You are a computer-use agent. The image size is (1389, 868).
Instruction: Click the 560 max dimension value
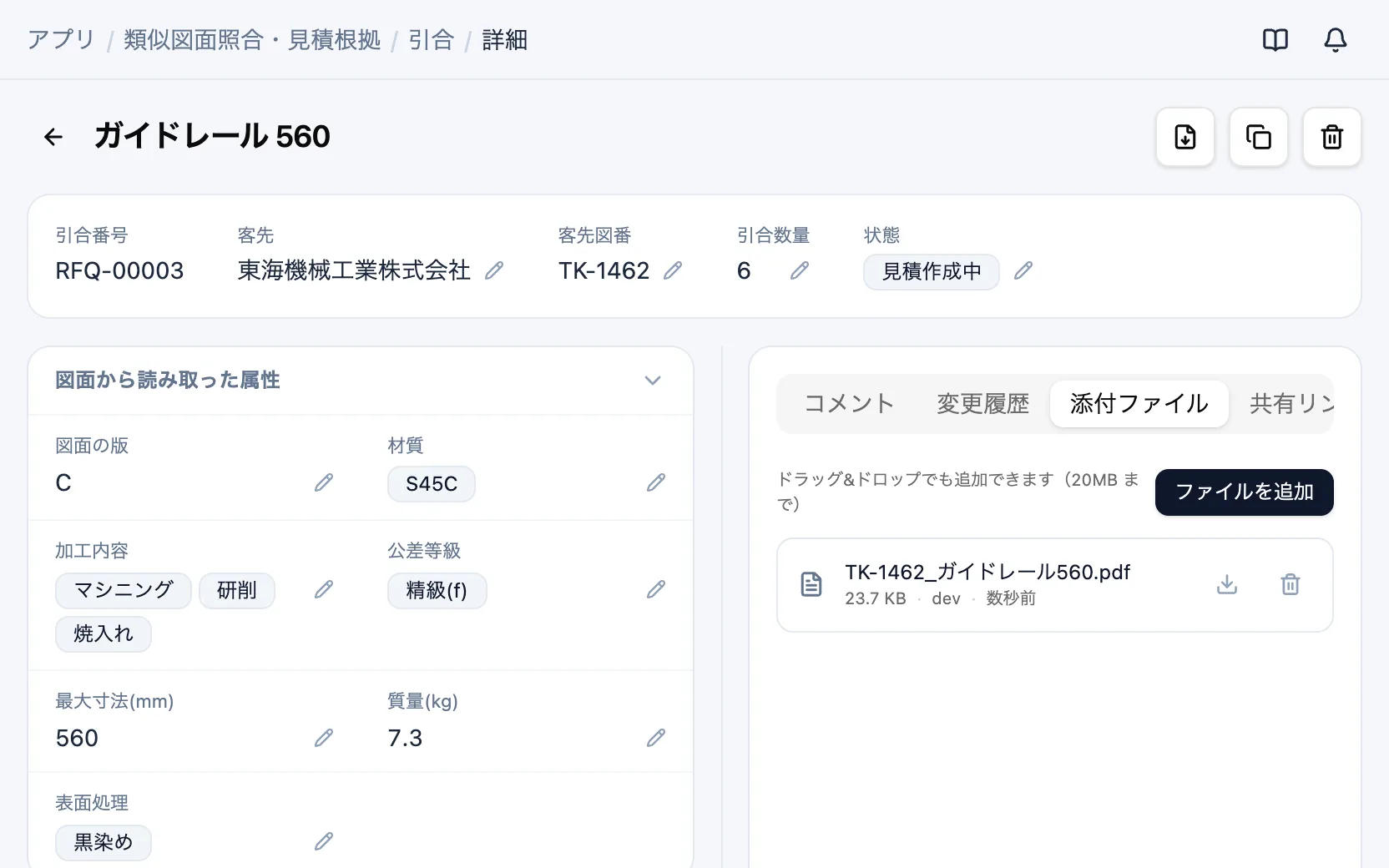pyautogui.click(x=77, y=738)
